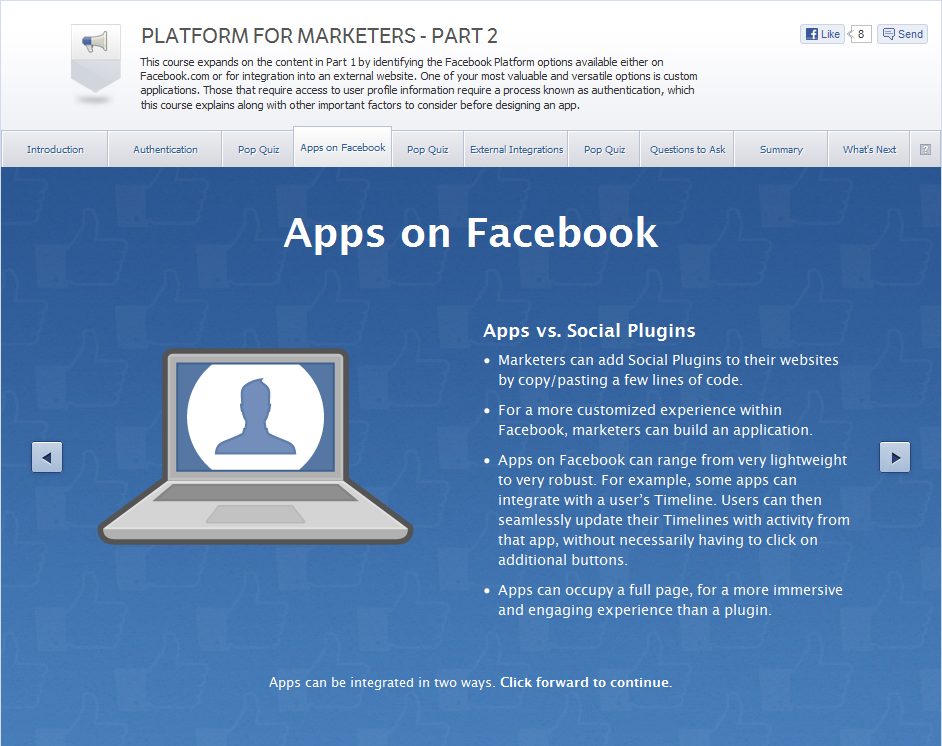Click the laptop profile illustration

click(x=255, y=447)
